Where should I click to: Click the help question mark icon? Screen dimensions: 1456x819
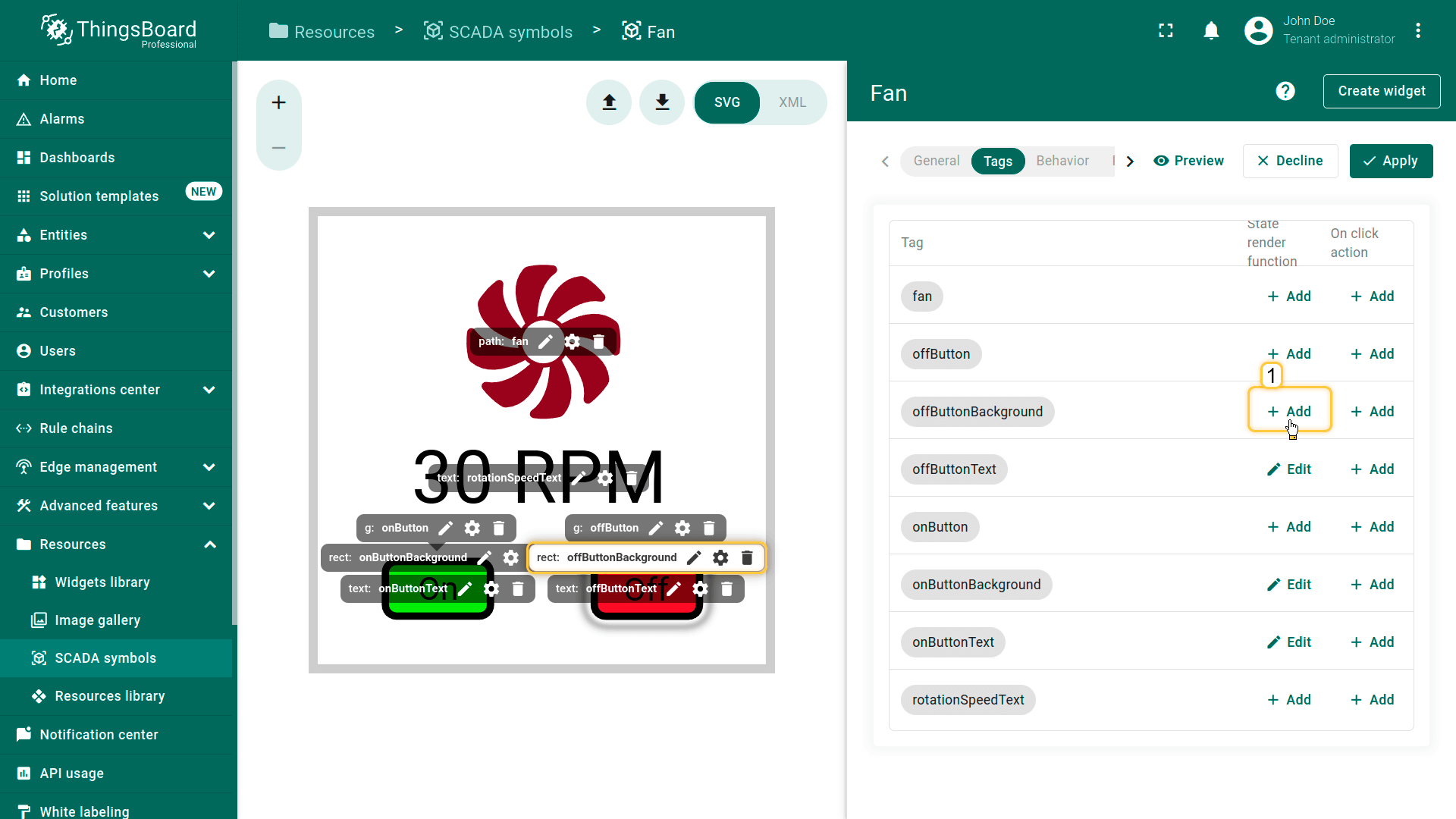click(1285, 92)
